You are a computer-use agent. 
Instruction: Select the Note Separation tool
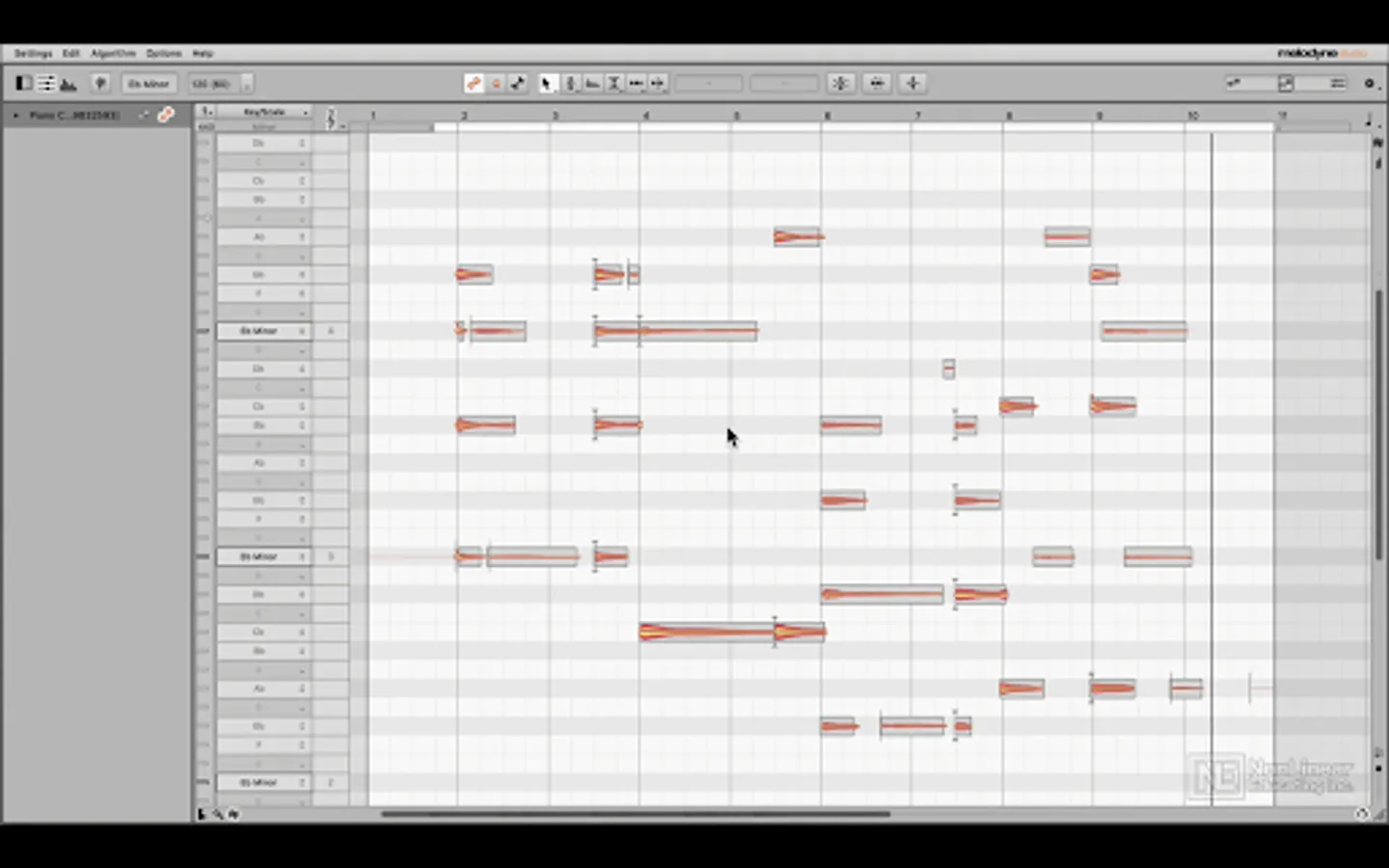(x=658, y=84)
